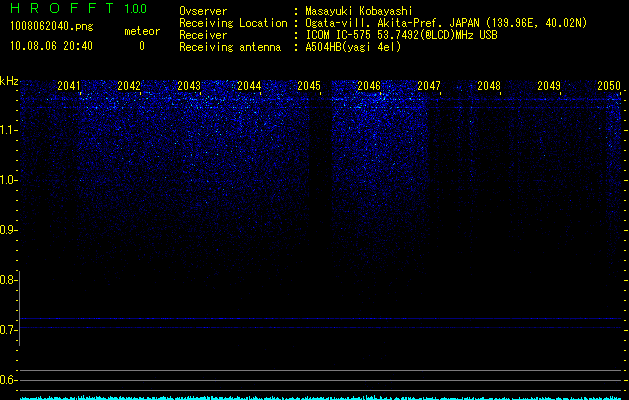The height and width of the screenshot is (400, 629).
Task: Click the A504HB(yagi 4el) antenna text
Action: 353,47
